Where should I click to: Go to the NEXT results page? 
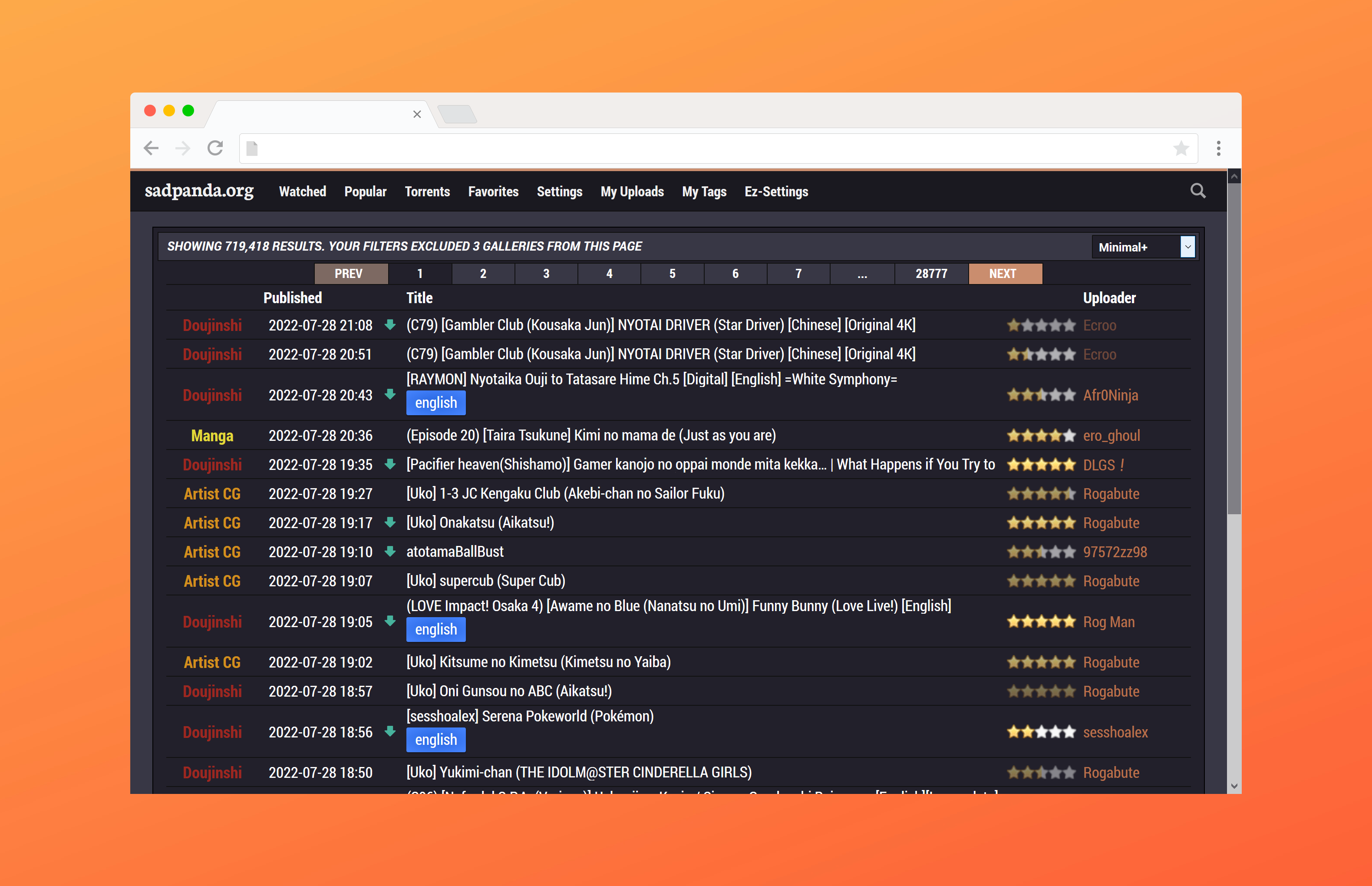1005,274
